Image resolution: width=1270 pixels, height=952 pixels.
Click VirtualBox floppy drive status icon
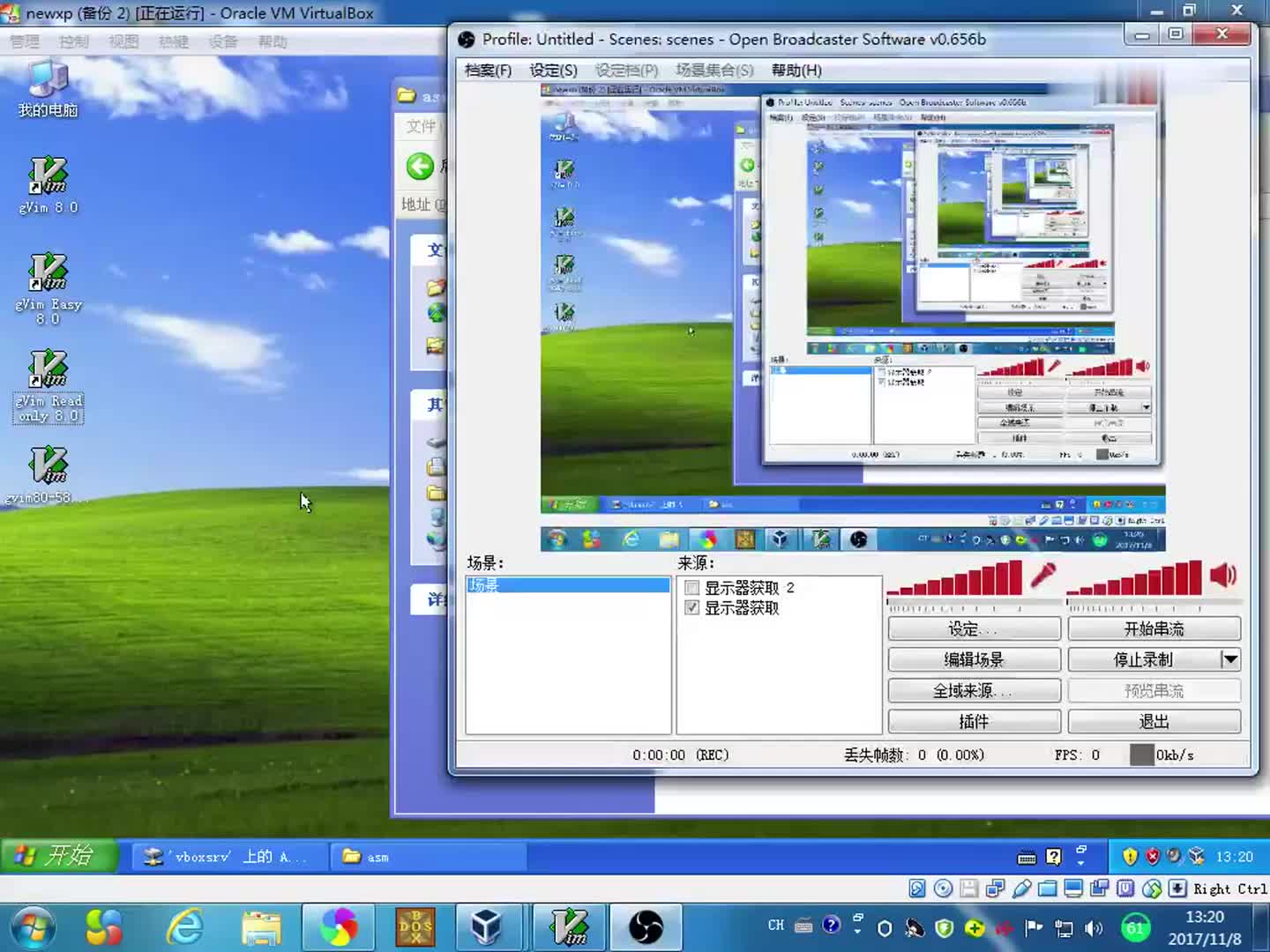[x=969, y=889]
